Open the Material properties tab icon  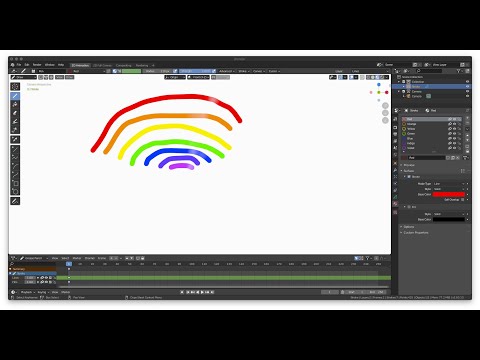pos(395,204)
